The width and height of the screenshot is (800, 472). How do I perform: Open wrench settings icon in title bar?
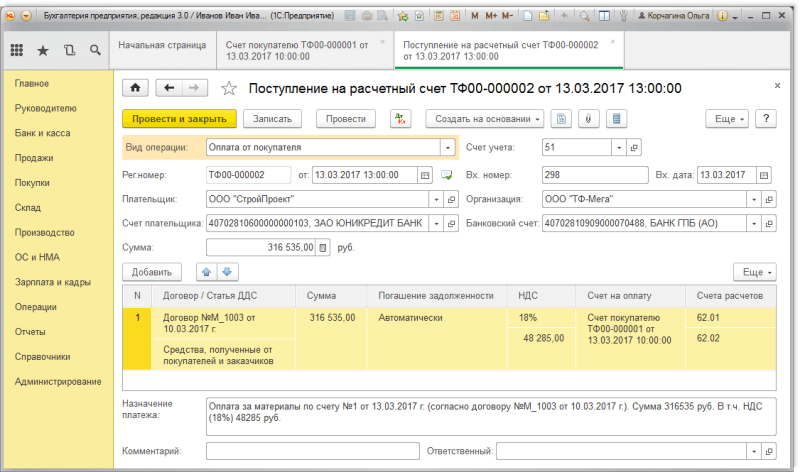click(x=623, y=16)
